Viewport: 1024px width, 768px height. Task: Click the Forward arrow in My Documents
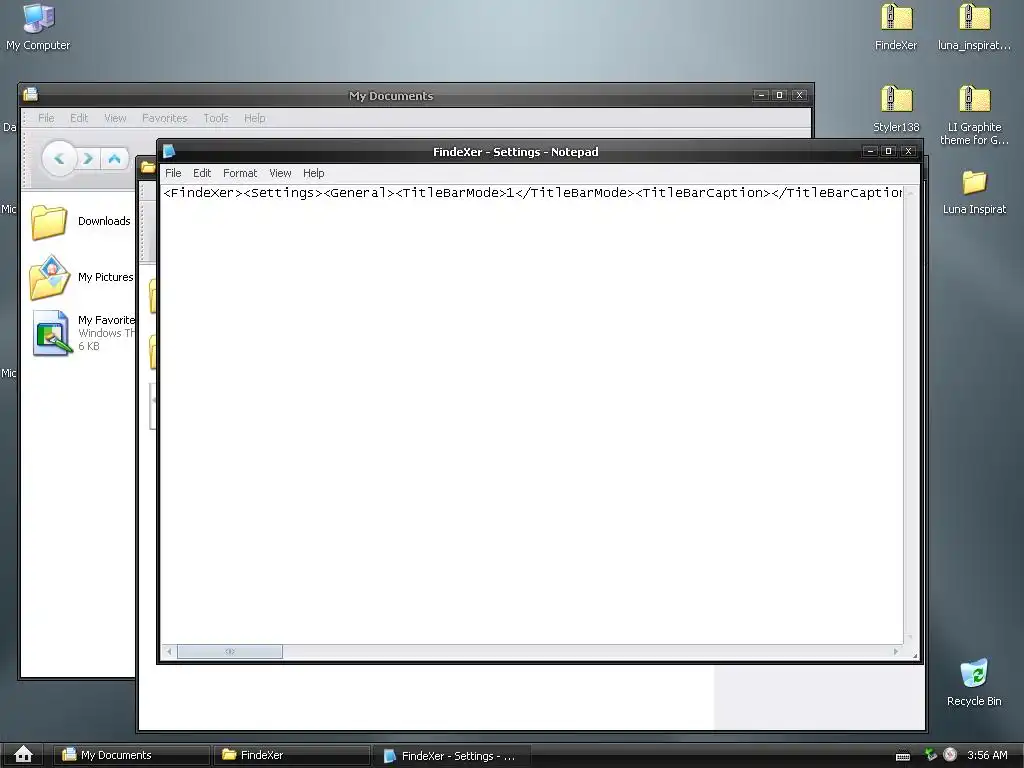pyautogui.click(x=88, y=159)
